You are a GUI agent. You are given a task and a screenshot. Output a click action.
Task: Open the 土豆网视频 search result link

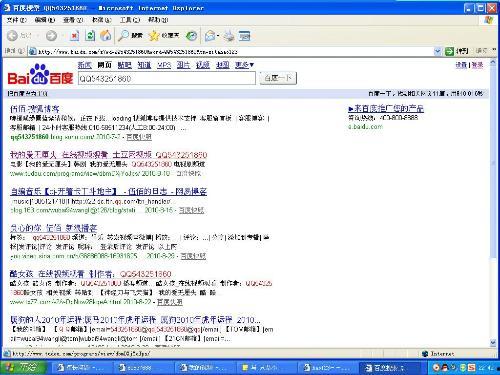coord(108,155)
